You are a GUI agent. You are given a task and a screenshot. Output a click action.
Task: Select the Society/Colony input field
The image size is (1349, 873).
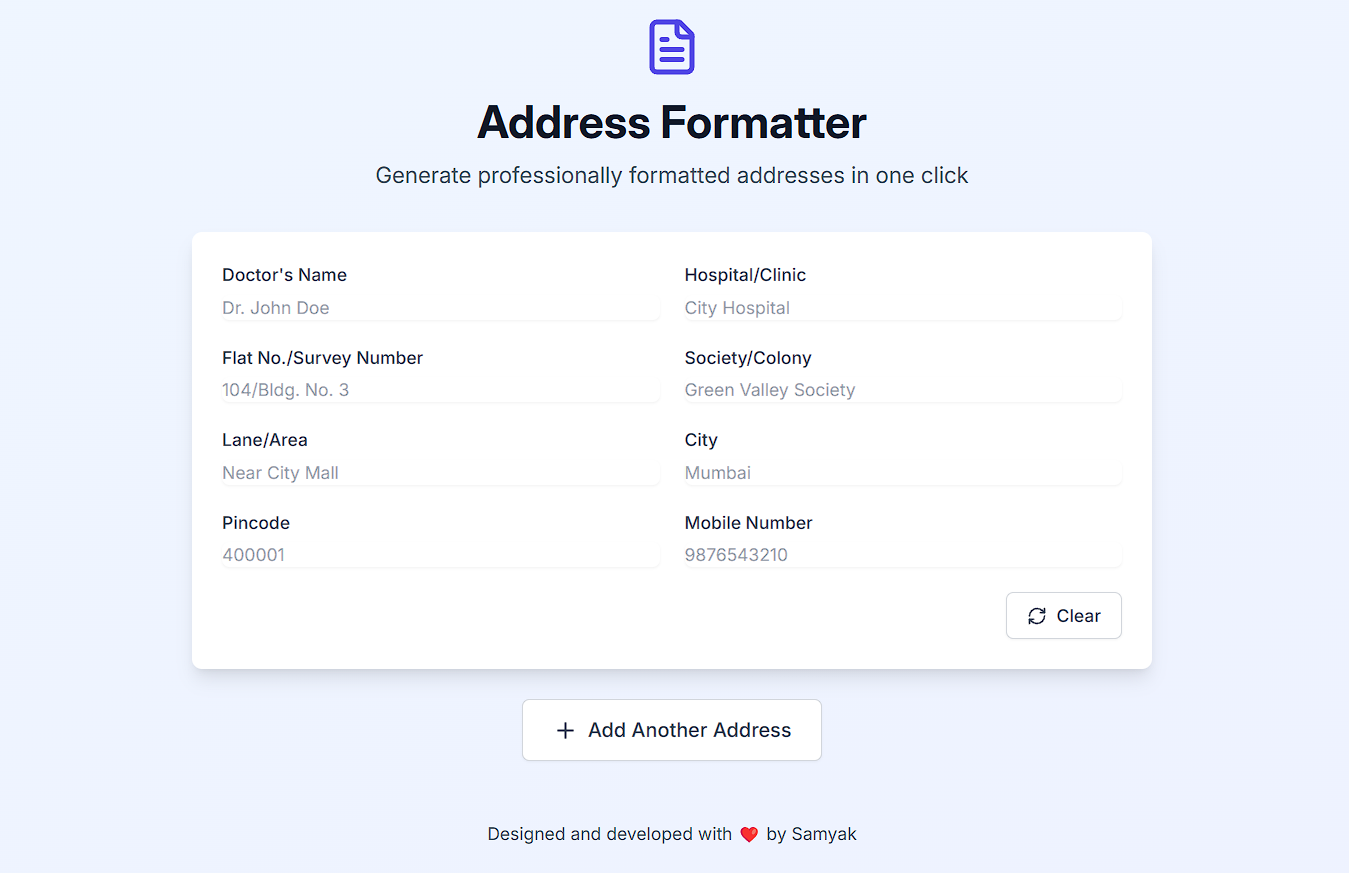click(903, 390)
